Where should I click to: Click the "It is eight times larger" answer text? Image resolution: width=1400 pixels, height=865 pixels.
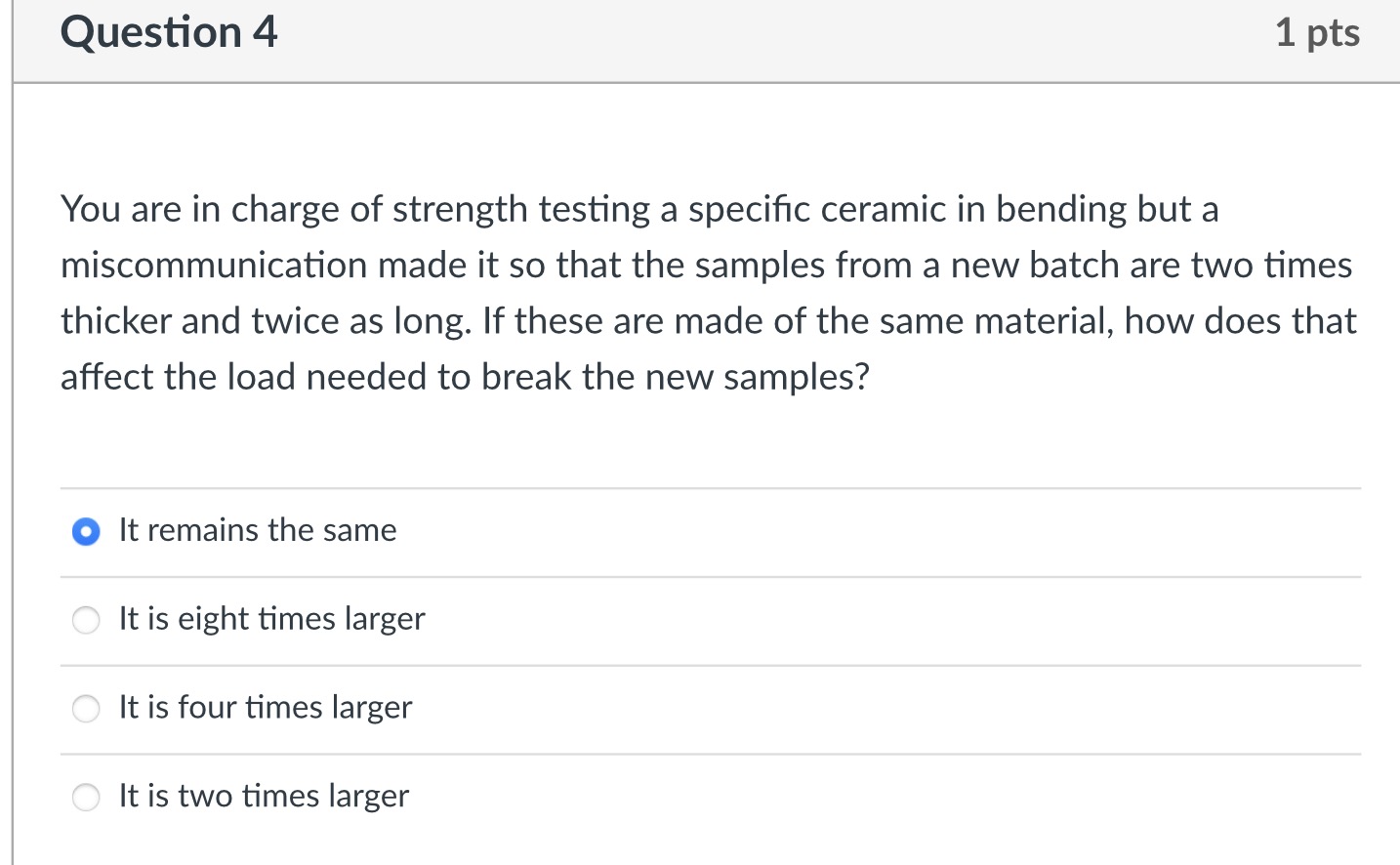point(271,619)
